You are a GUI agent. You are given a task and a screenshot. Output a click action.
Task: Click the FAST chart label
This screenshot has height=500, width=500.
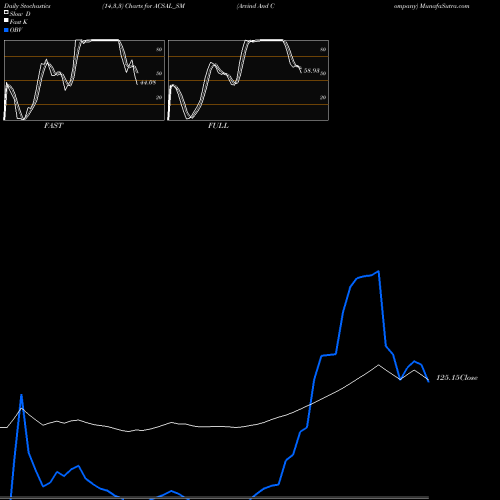(x=53, y=126)
